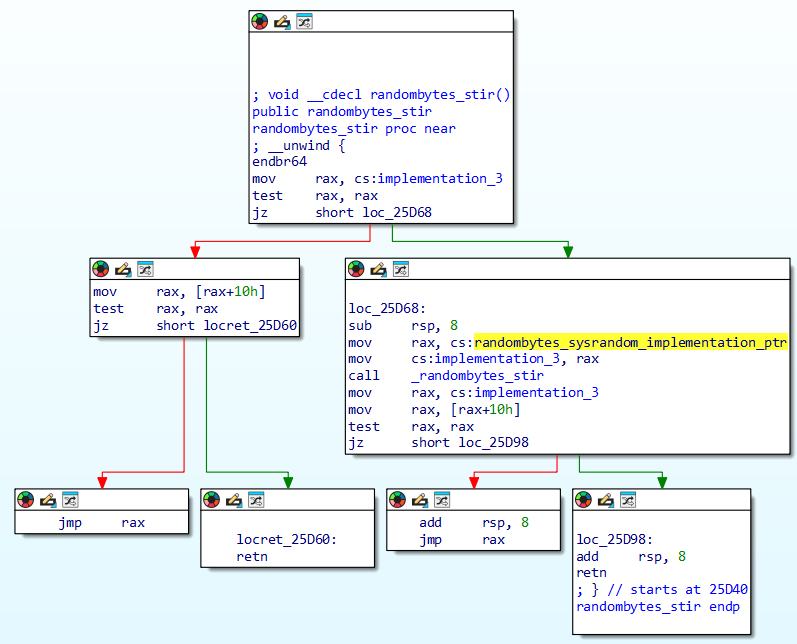Click 'randombytes_stir endp' line
The height and width of the screenshot is (644, 797).
[658, 606]
